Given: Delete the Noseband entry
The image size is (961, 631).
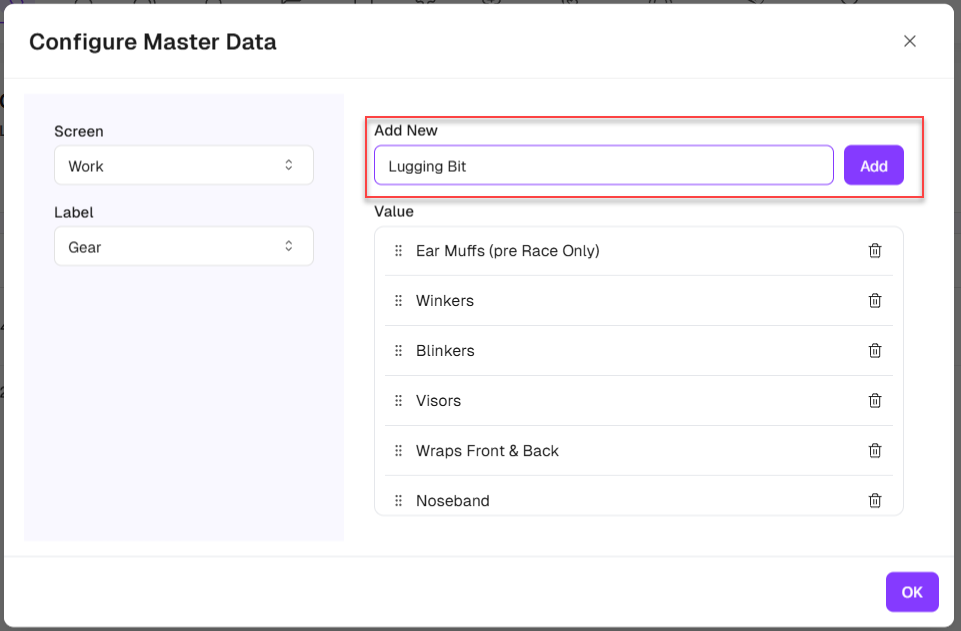Looking at the screenshot, I should point(875,500).
